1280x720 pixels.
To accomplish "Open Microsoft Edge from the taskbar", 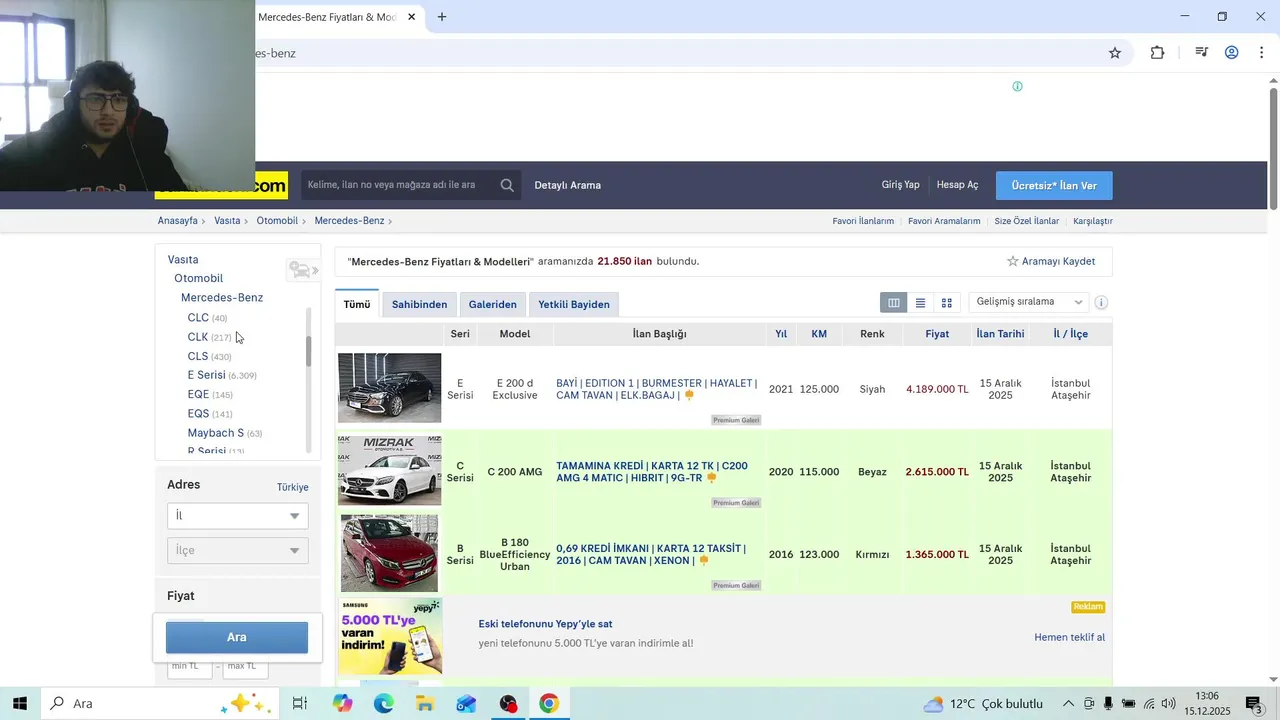I will tap(384, 704).
